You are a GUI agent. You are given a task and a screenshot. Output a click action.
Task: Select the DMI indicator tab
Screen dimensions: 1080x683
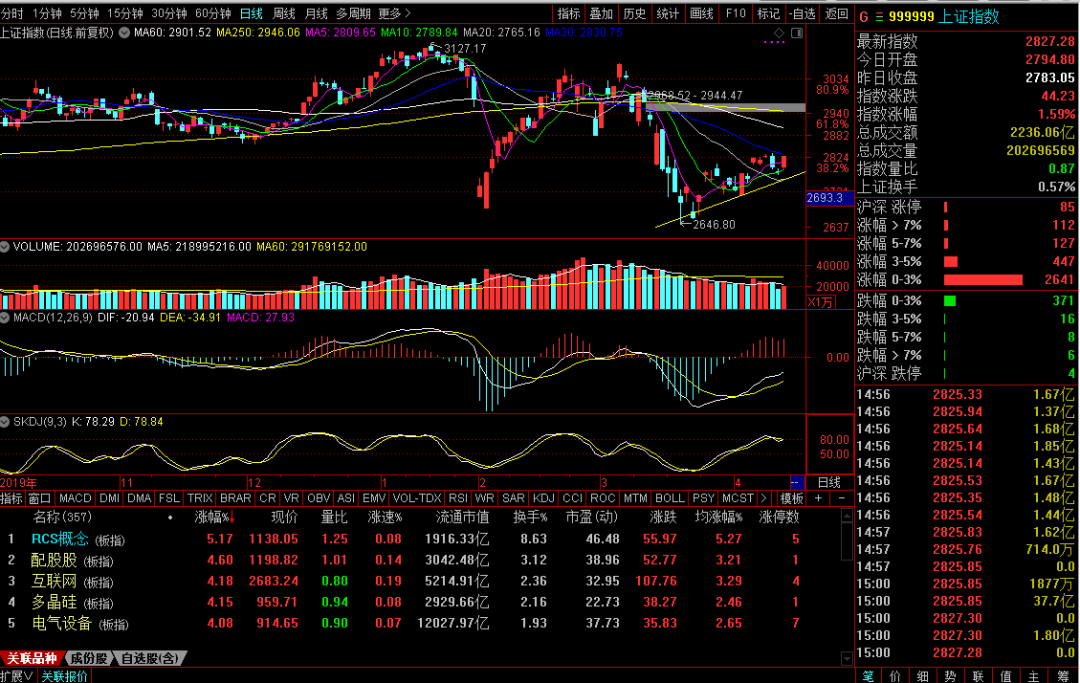(110, 498)
